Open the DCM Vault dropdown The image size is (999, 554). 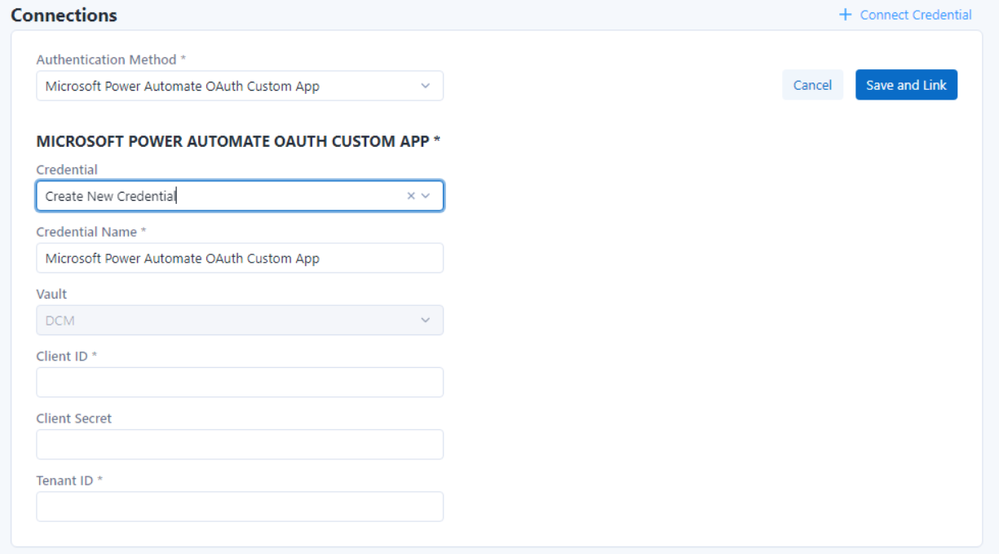point(220,320)
